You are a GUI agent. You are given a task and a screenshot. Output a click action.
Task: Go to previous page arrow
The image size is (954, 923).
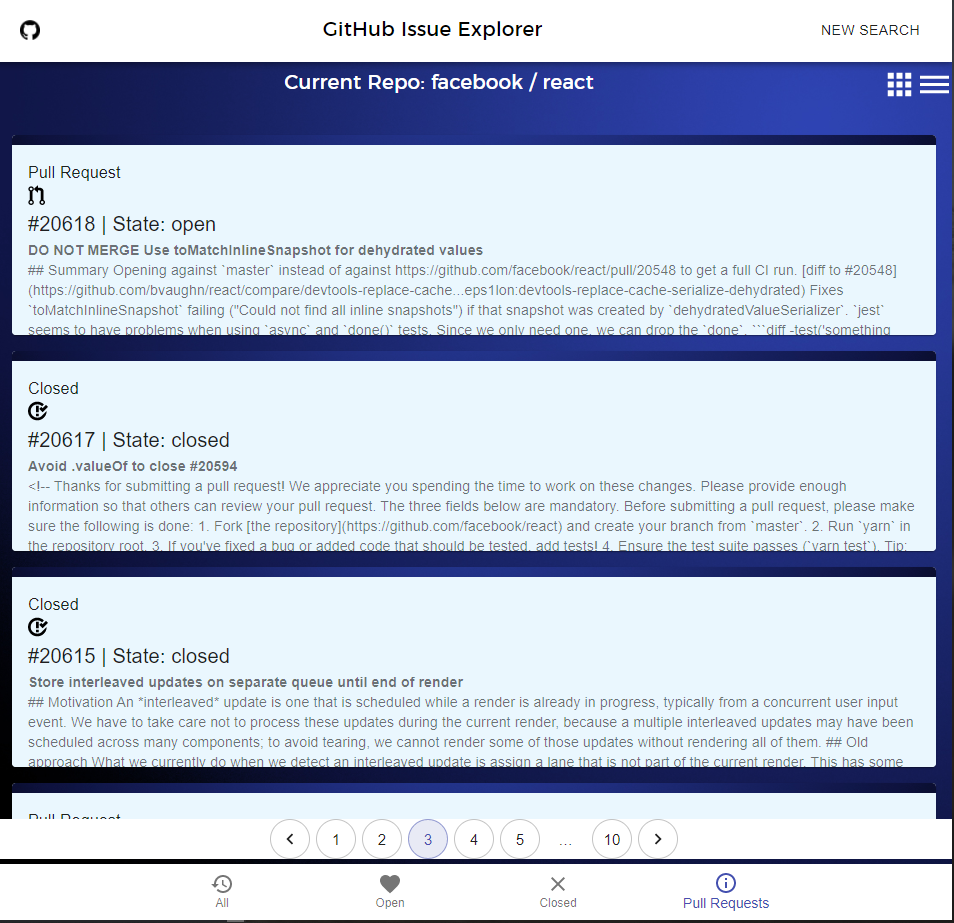pyautogui.click(x=290, y=839)
